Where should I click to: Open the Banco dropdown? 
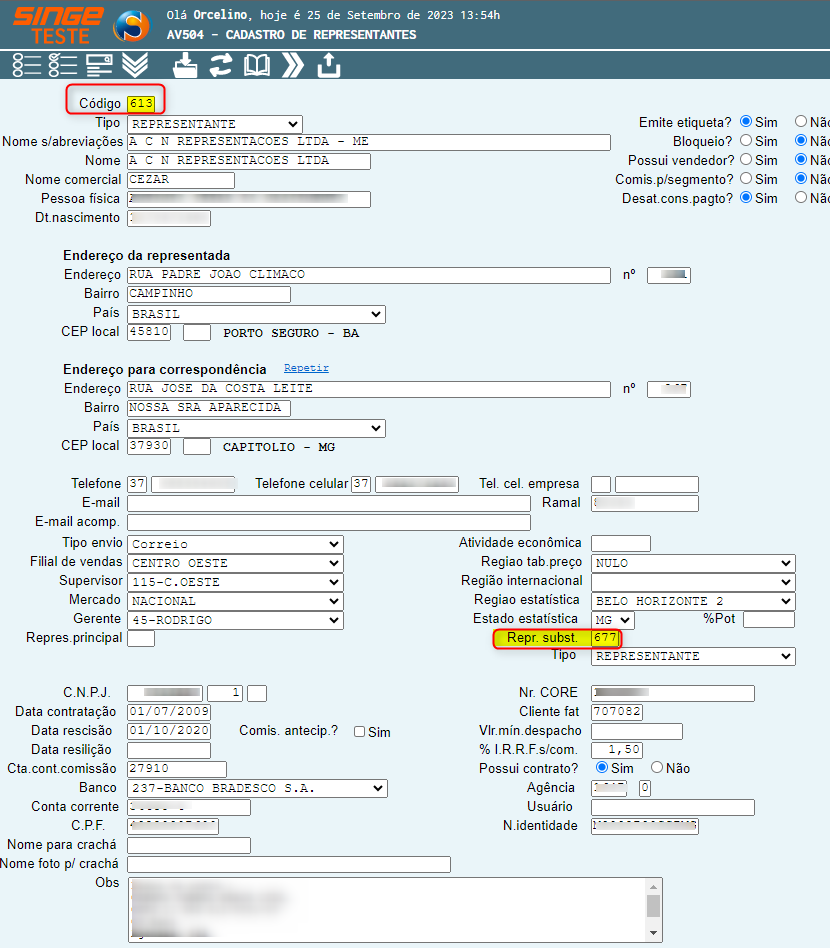257,788
